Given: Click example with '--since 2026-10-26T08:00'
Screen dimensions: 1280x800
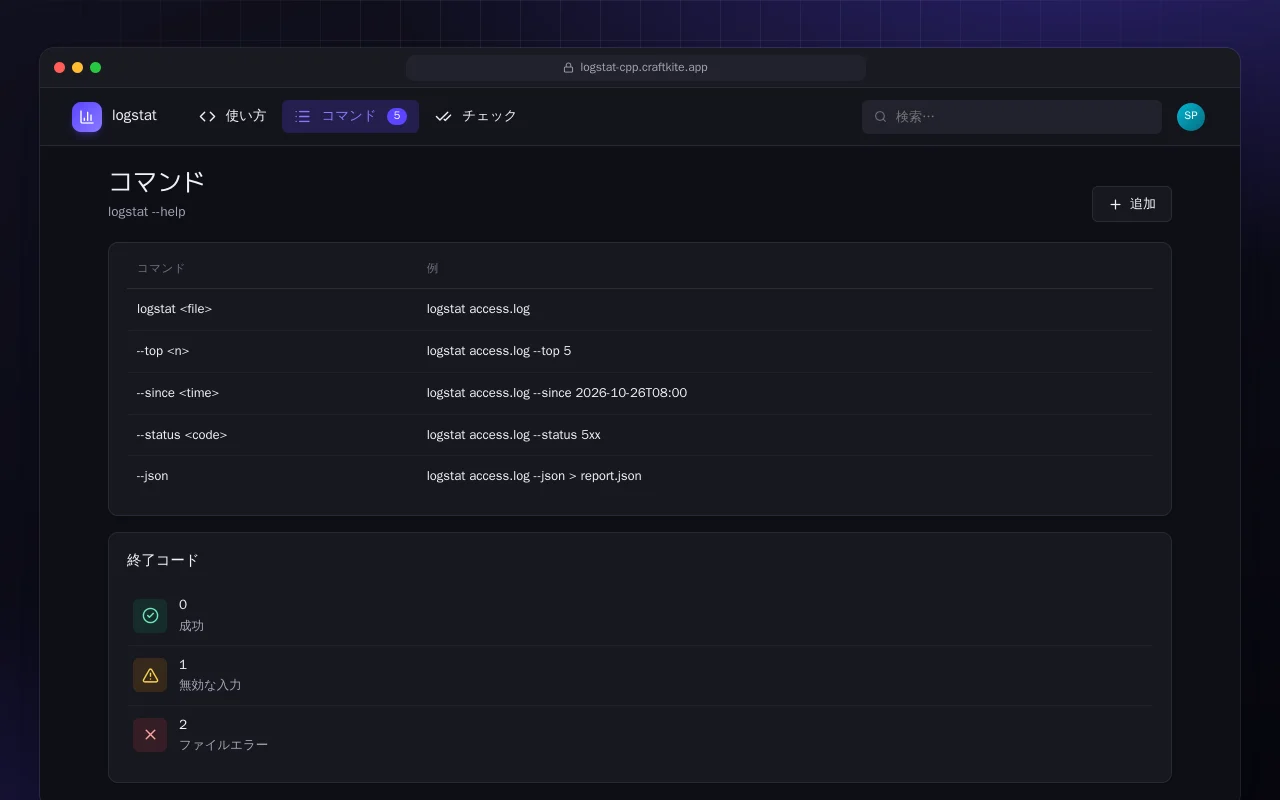Looking at the screenshot, I should [557, 393].
